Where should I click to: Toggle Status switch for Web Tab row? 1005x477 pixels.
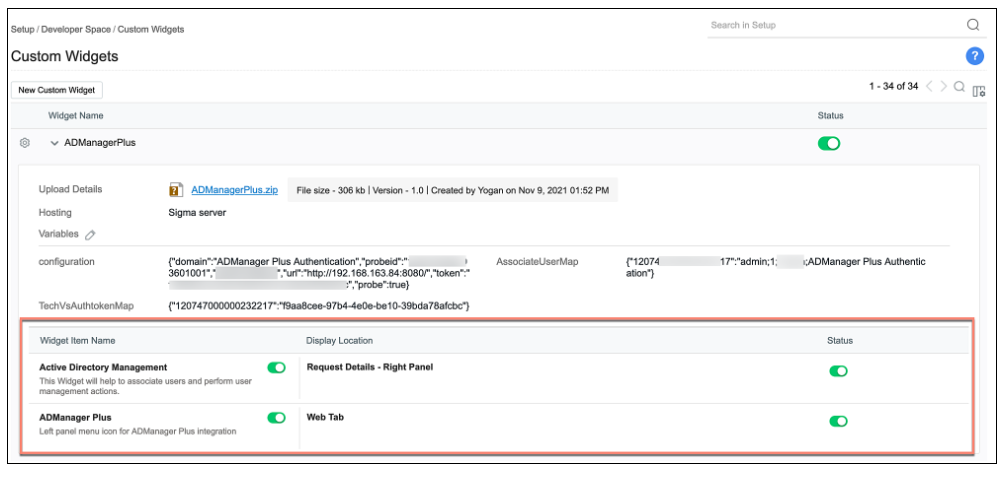tap(838, 421)
